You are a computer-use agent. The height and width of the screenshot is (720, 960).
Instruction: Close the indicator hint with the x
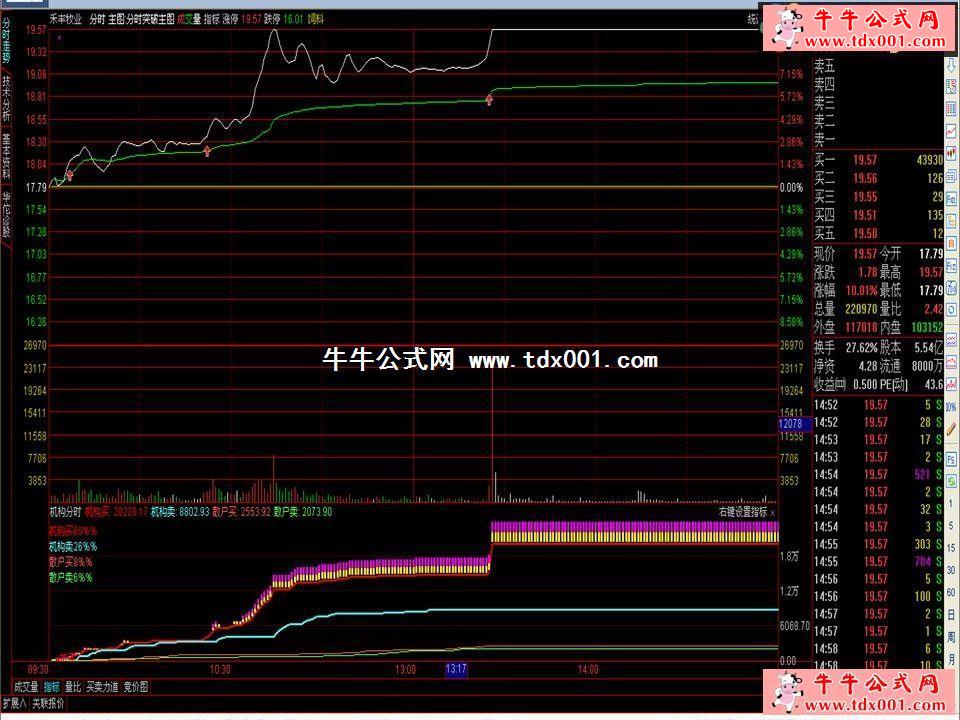(773, 512)
